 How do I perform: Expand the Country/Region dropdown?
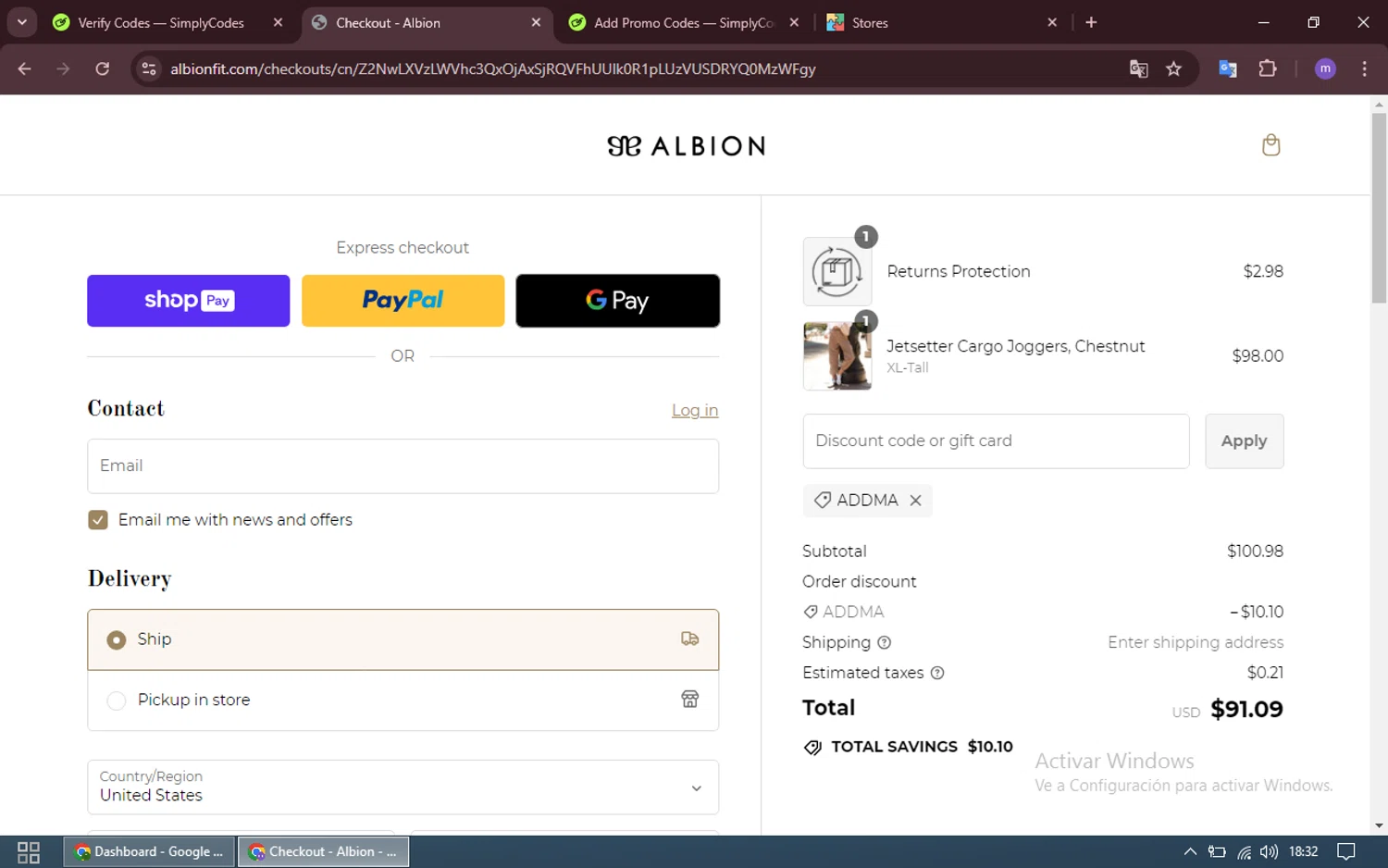click(x=403, y=787)
